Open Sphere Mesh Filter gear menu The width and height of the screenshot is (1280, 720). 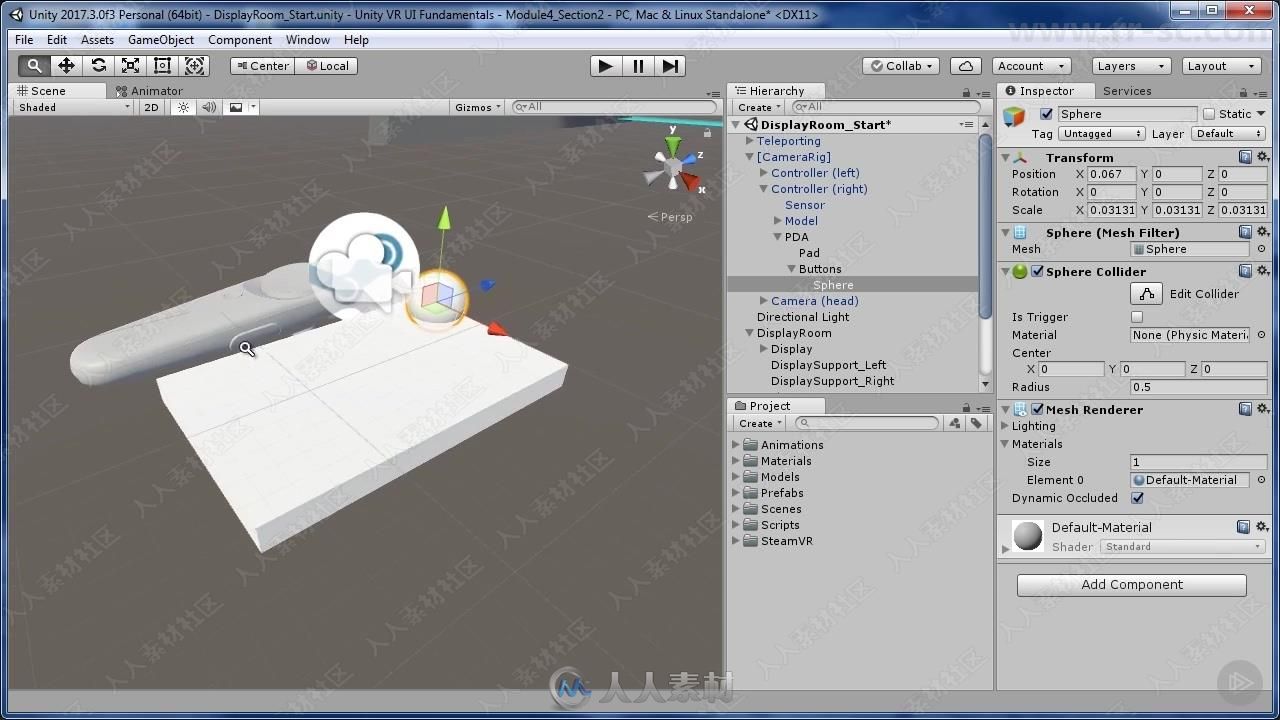pyautogui.click(x=1262, y=232)
